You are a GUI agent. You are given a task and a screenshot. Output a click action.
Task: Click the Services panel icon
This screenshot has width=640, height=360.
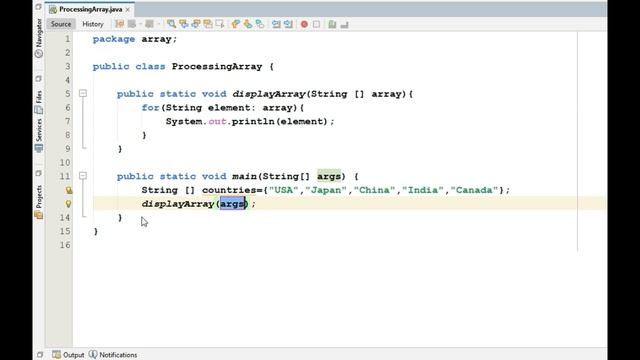pyautogui.click(x=39, y=148)
